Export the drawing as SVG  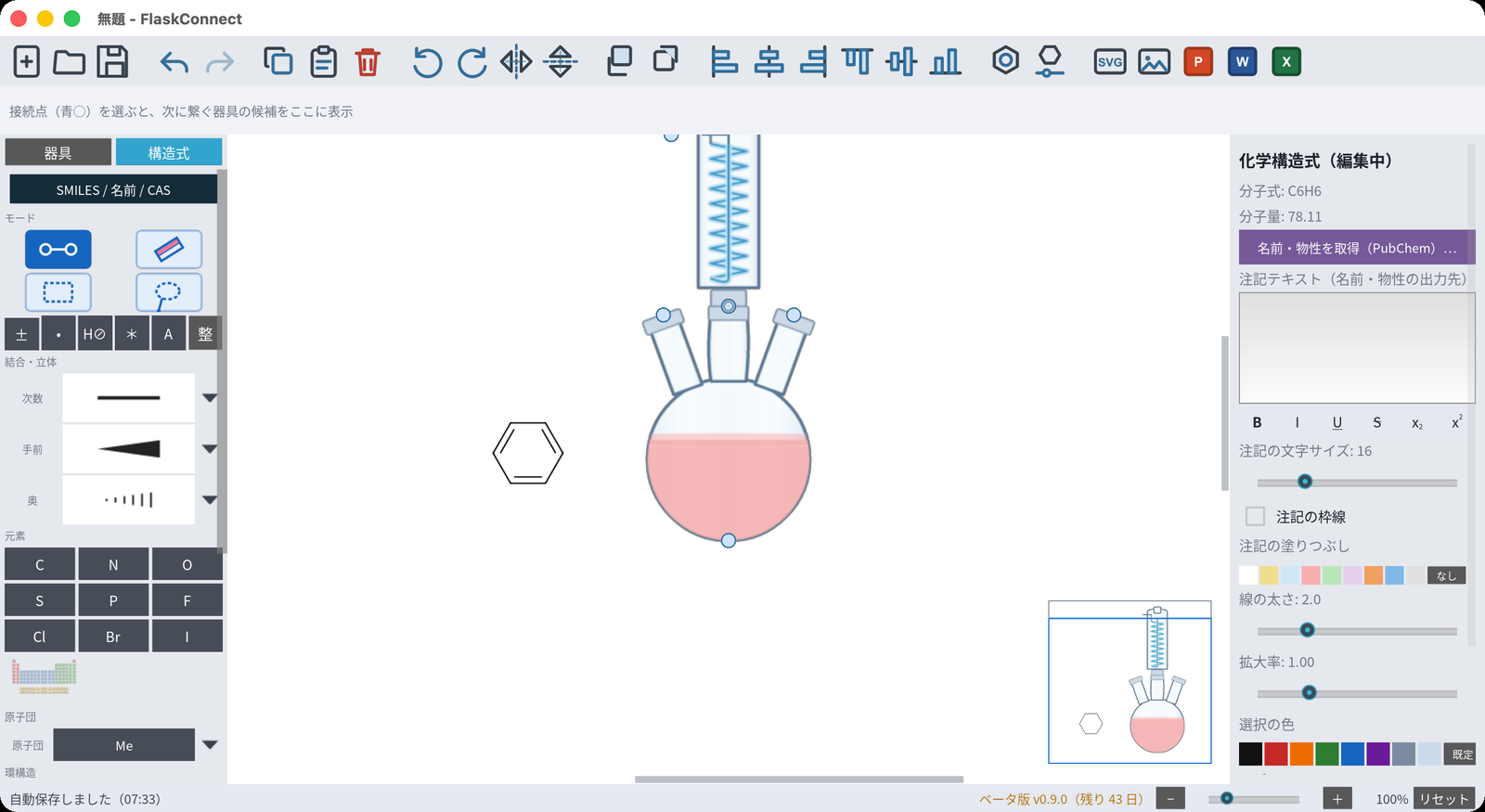[1109, 62]
